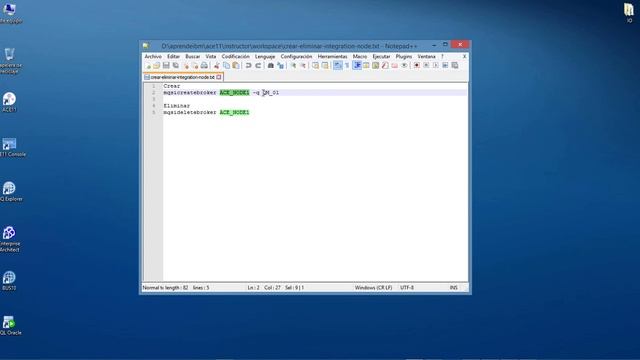
Task: Toggle the Show All Characters pilcrow icon
Action: point(347,66)
